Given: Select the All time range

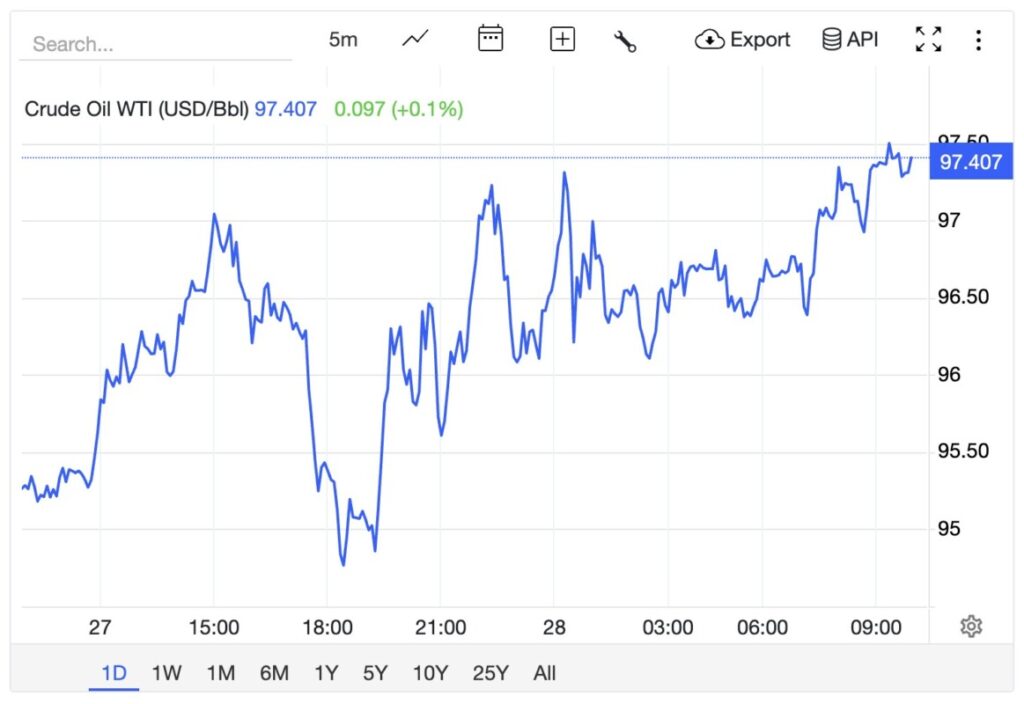Looking at the screenshot, I should point(544,673).
